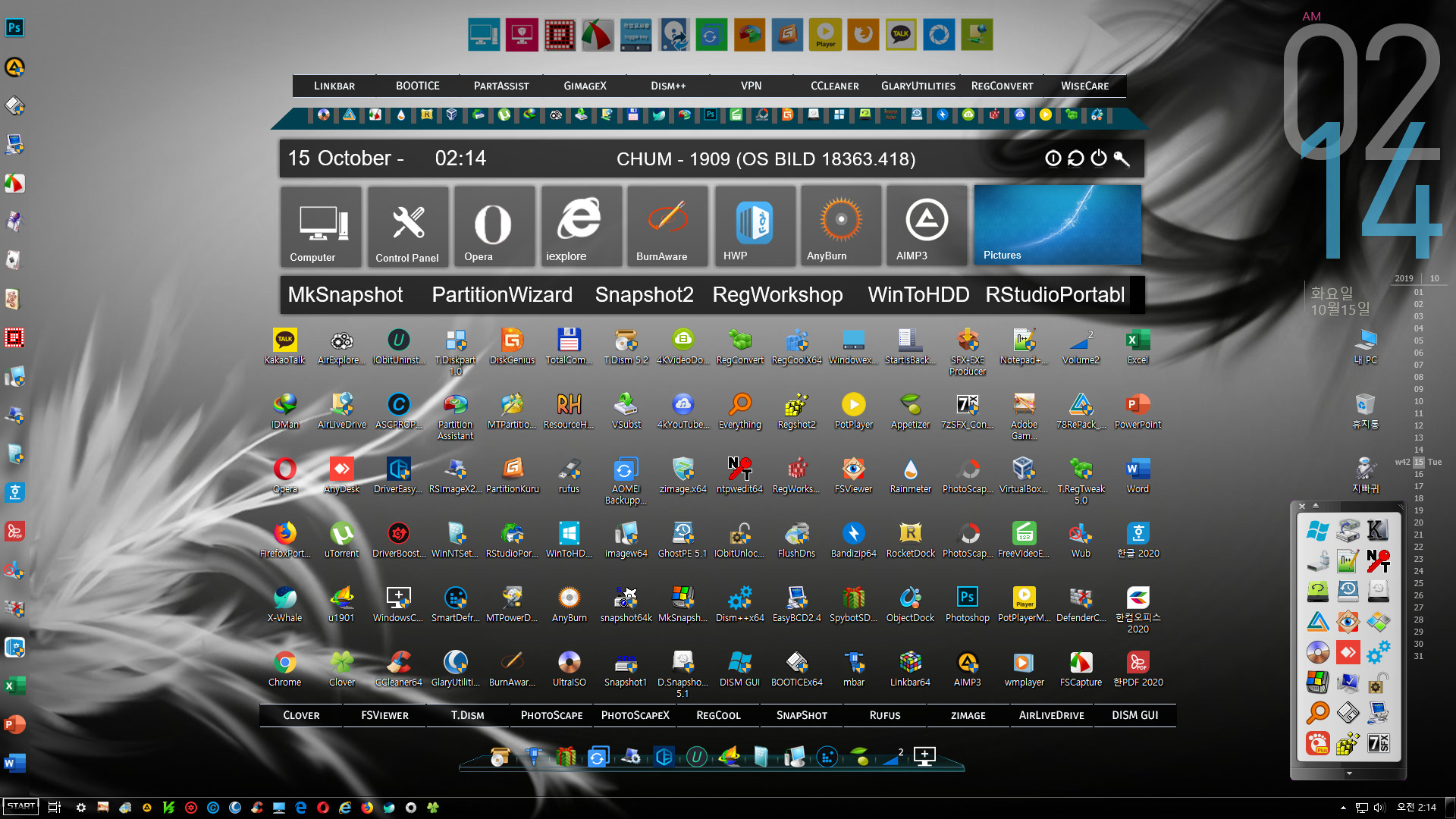Launch the PowerPoint desktop shortcut
1456x819 pixels.
tap(1137, 410)
